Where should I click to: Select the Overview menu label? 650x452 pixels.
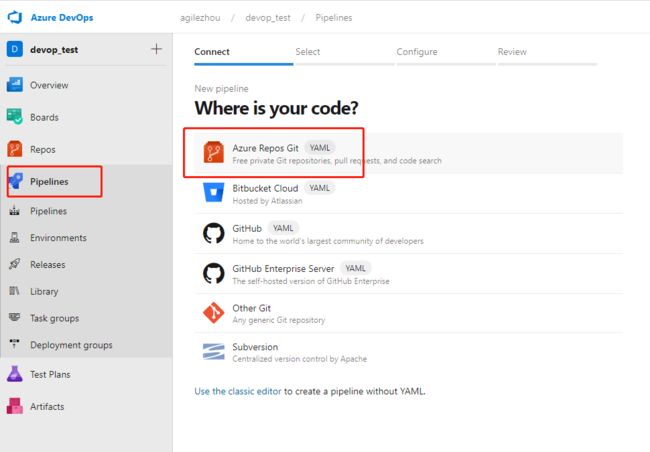[49, 85]
